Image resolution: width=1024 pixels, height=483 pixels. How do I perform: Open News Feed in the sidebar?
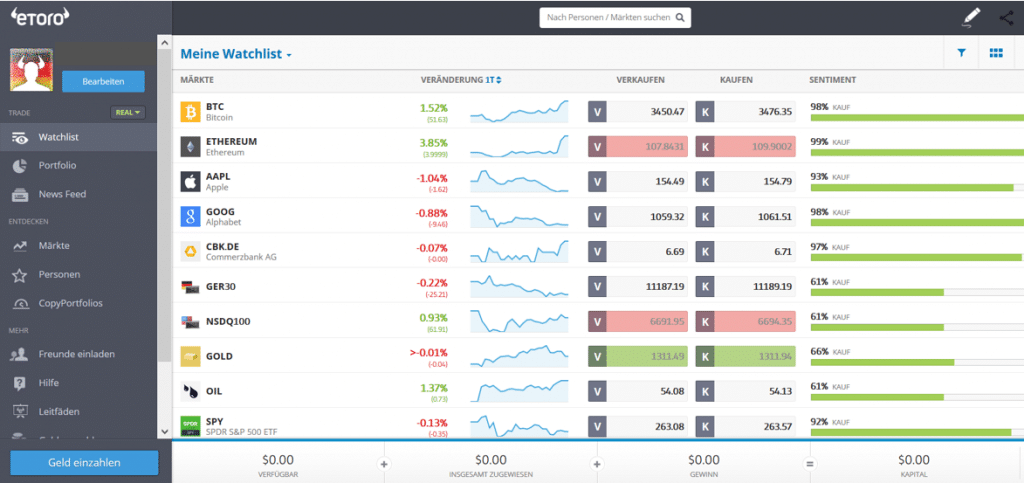(61, 194)
